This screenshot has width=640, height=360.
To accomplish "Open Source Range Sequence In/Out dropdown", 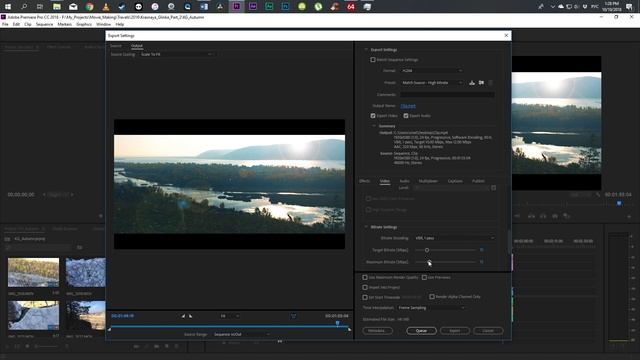I will click(241, 334).
